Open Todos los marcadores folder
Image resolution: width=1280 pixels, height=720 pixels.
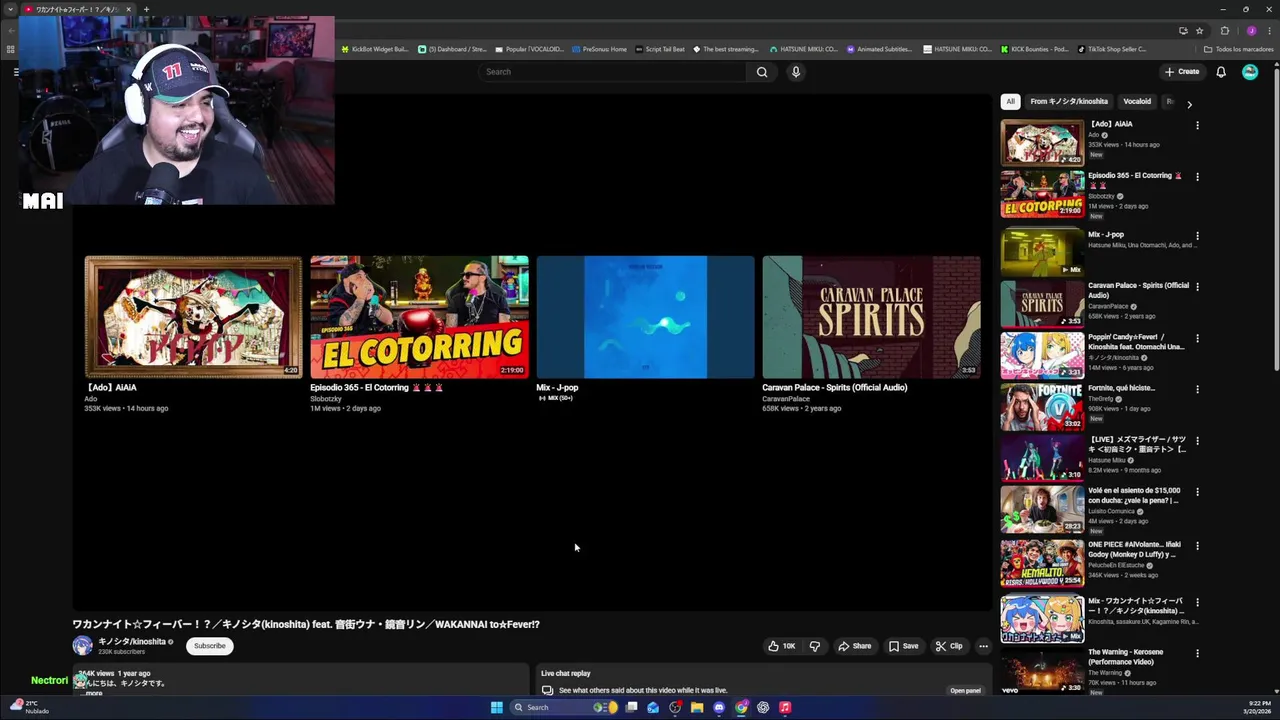1239,49
